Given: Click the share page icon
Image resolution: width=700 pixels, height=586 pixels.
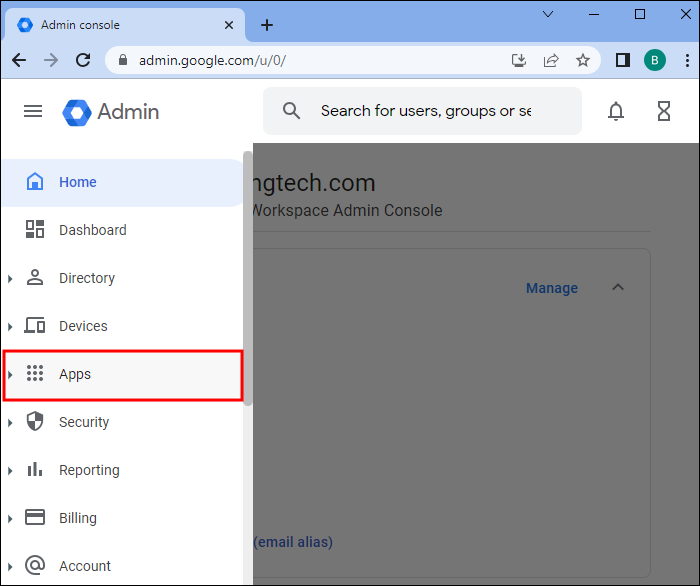Looking at the screenshot, I should click(x=551, y=60).
